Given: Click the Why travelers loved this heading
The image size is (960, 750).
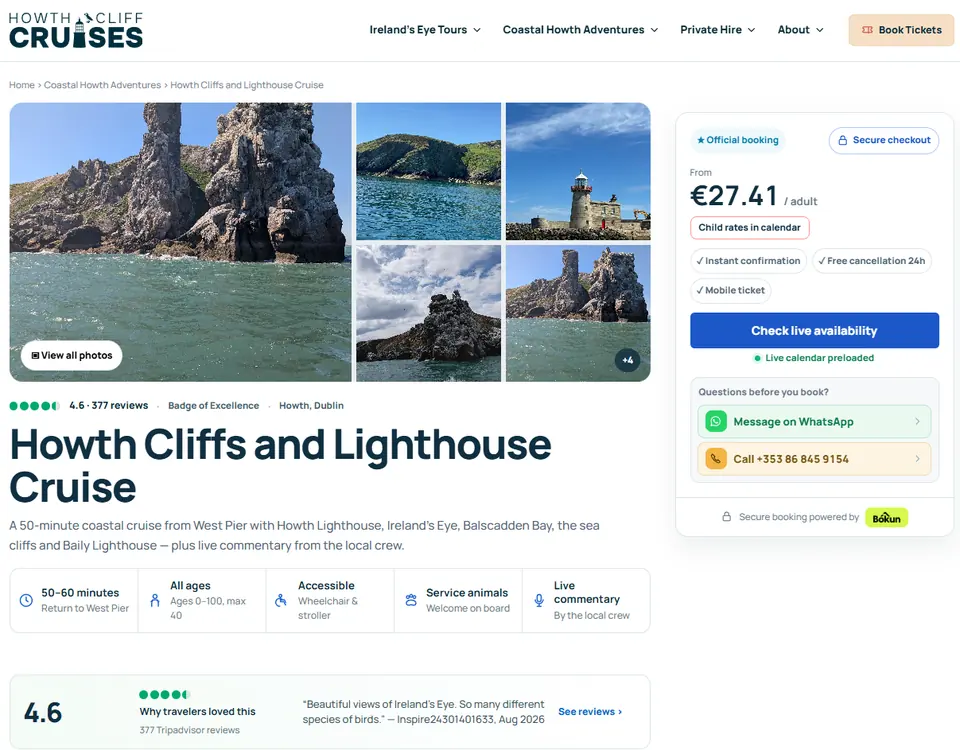Looking at the screenshot, I should [197, 711].
